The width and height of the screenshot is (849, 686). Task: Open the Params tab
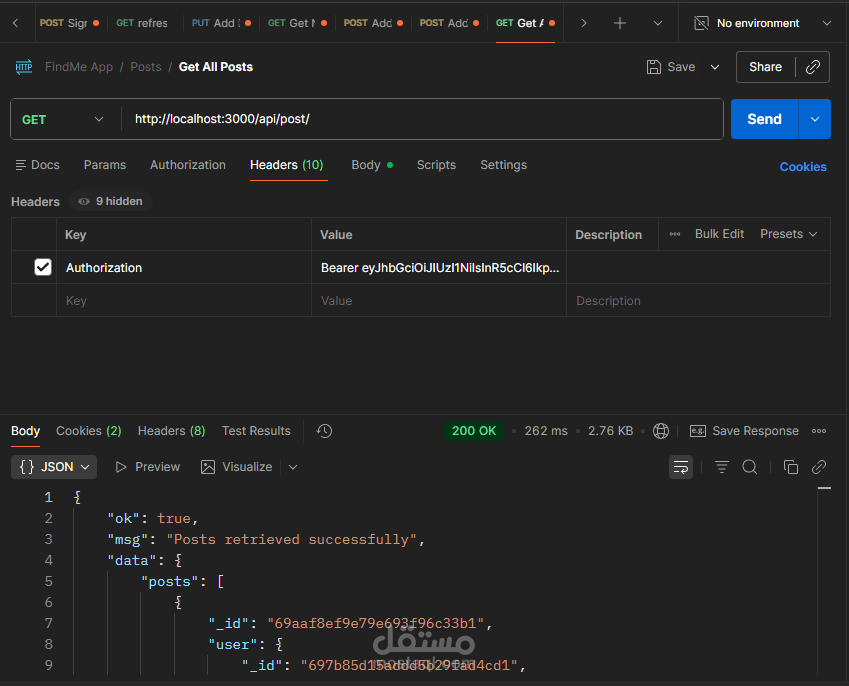pos(105,165)
